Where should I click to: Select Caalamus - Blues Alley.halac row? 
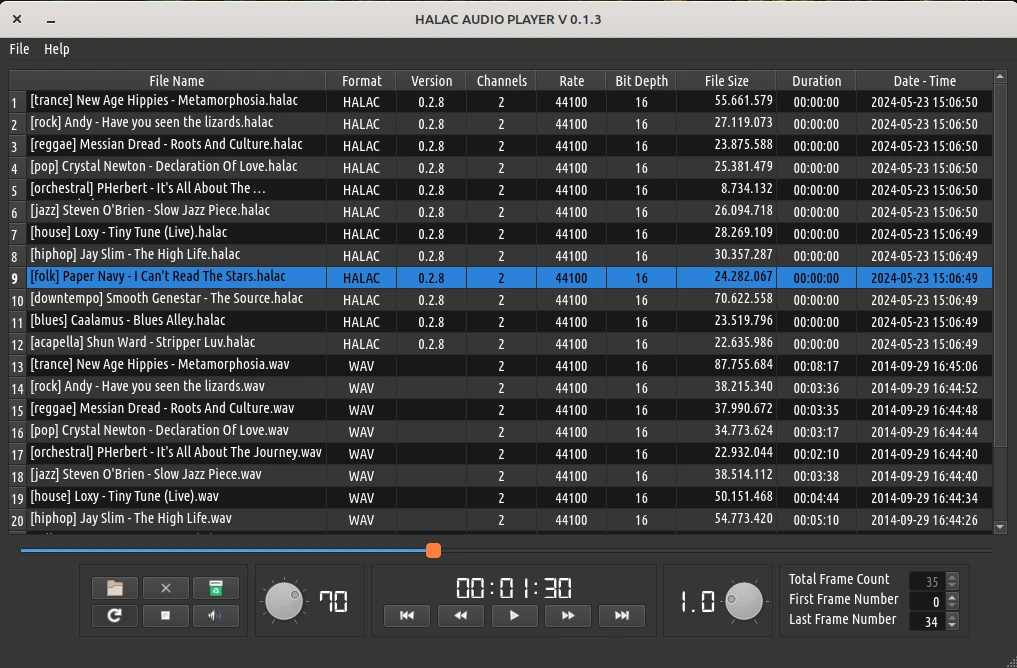pos(176,321)
